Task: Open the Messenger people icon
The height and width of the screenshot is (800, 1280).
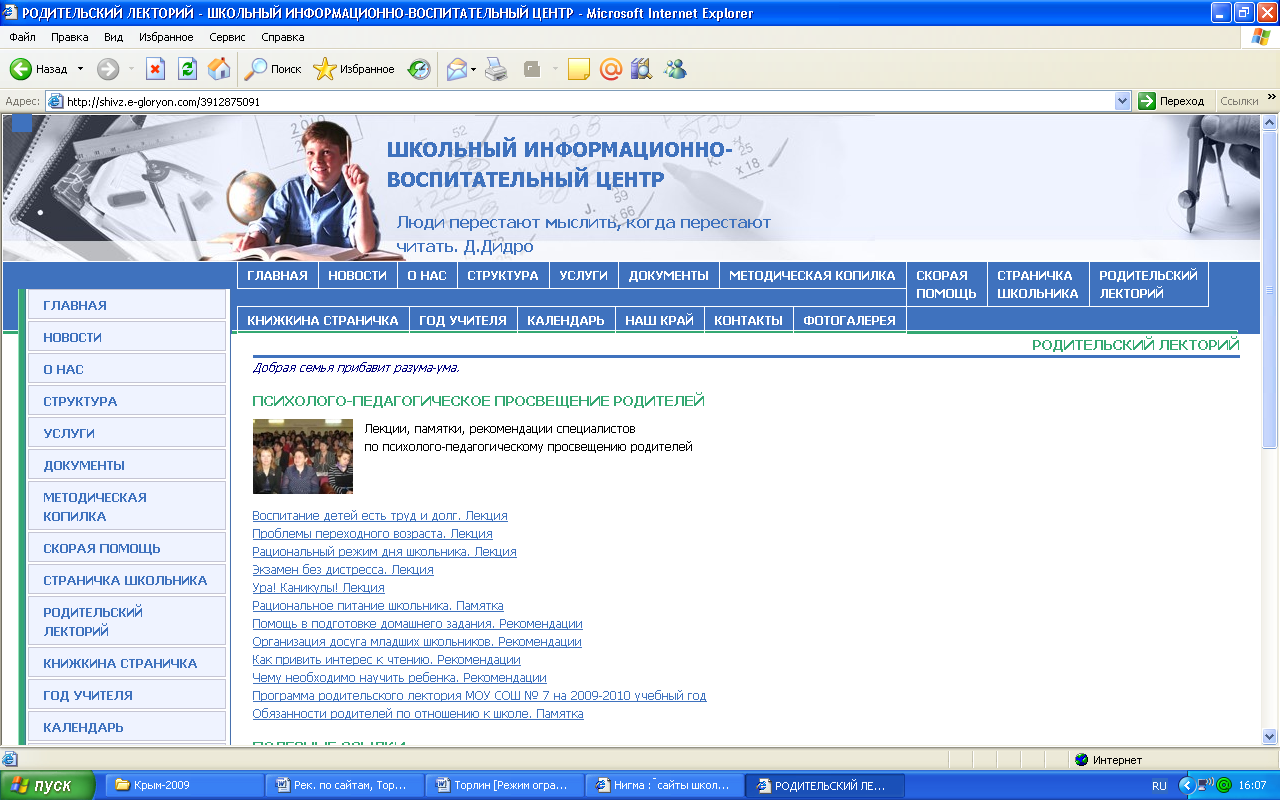Action: point(675,69)
